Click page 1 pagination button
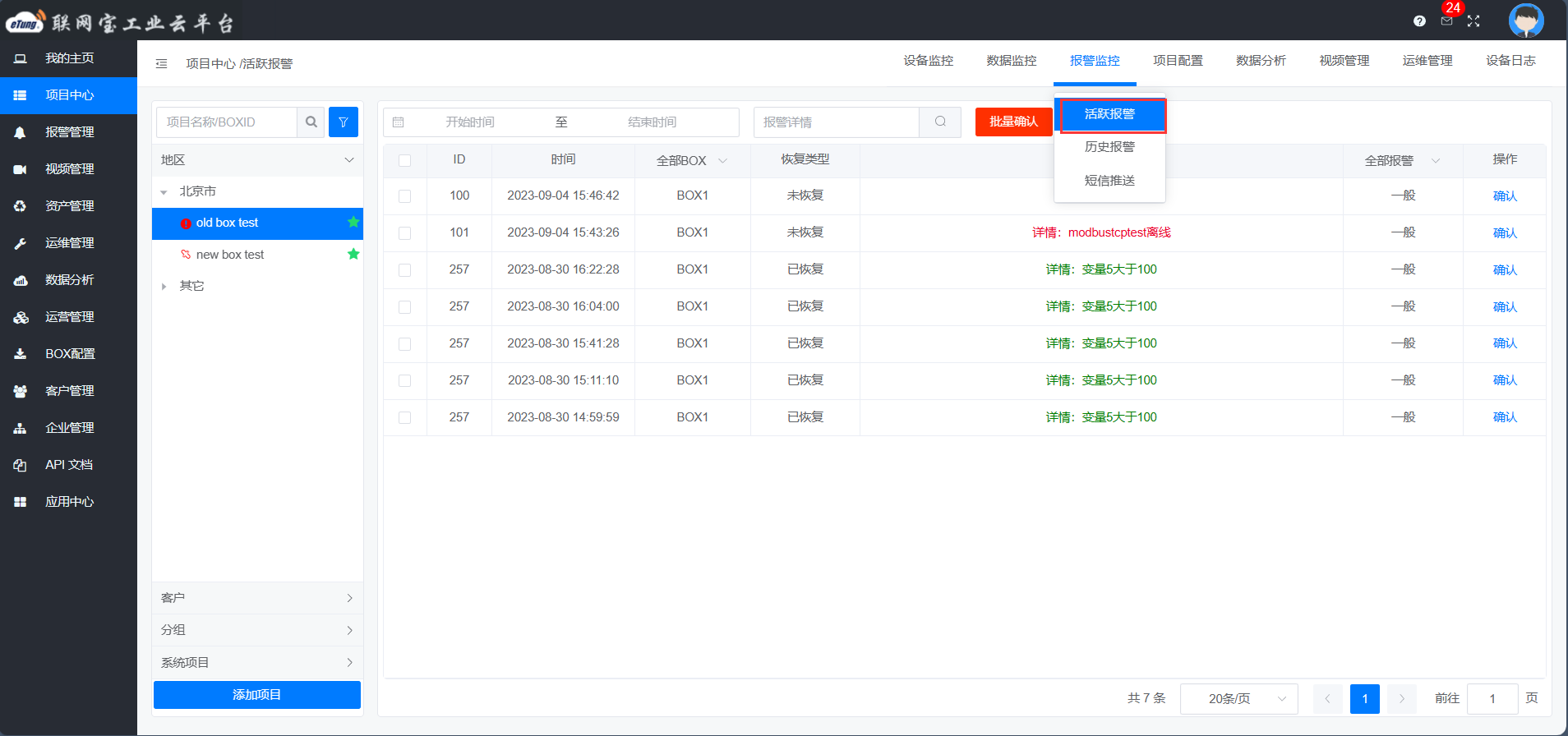Viewport: 1568px width, 736px height. [x=1365, y=699]
